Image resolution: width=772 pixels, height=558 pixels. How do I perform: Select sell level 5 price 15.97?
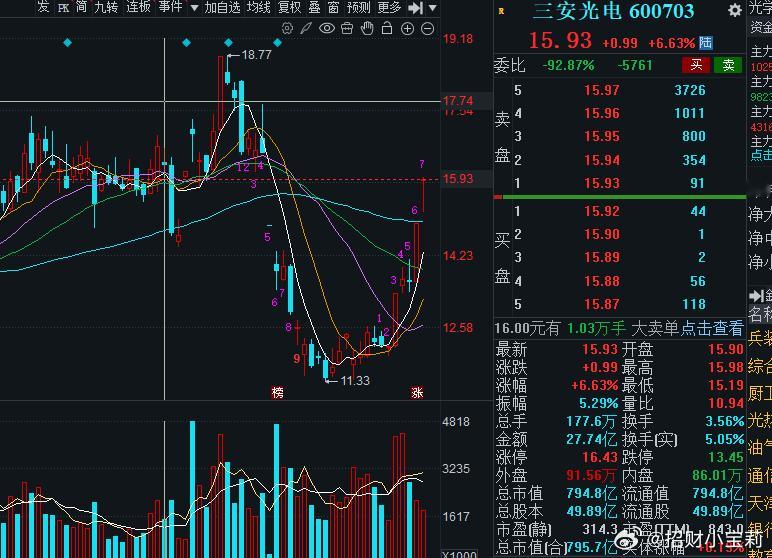pos(602,90)
